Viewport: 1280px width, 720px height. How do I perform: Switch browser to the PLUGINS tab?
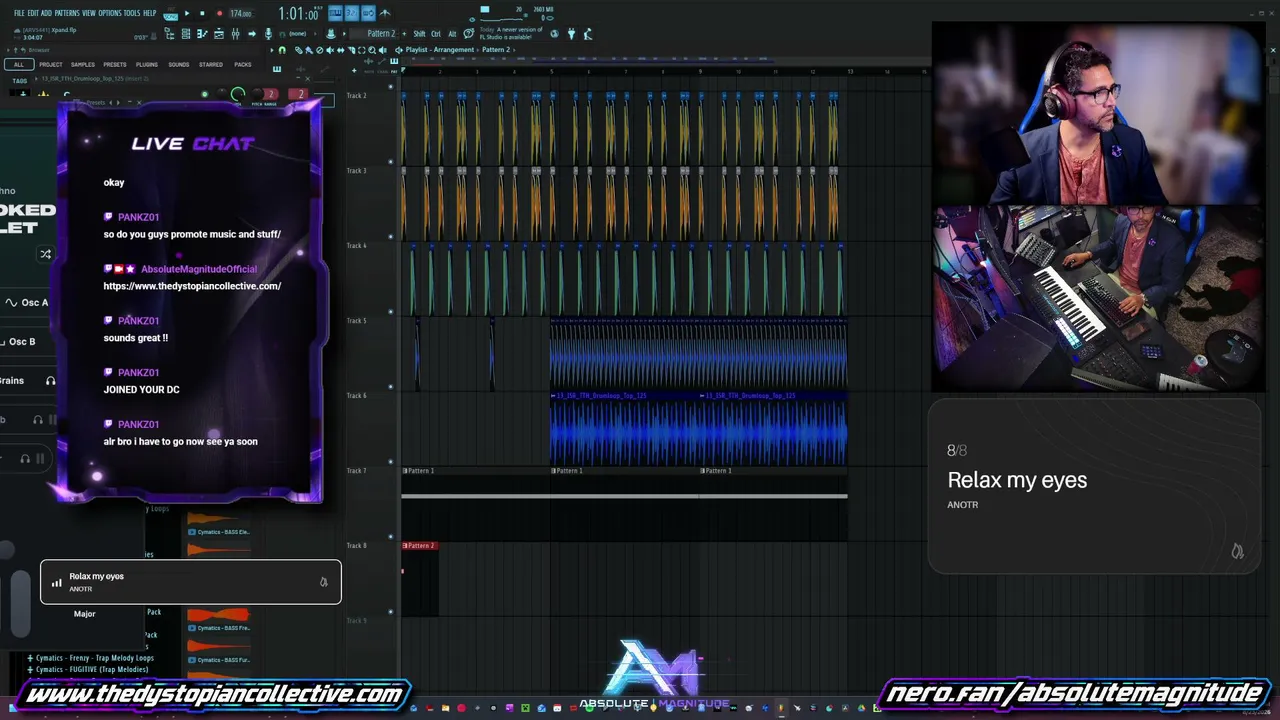pyautogui.click(x=147, y=64)
